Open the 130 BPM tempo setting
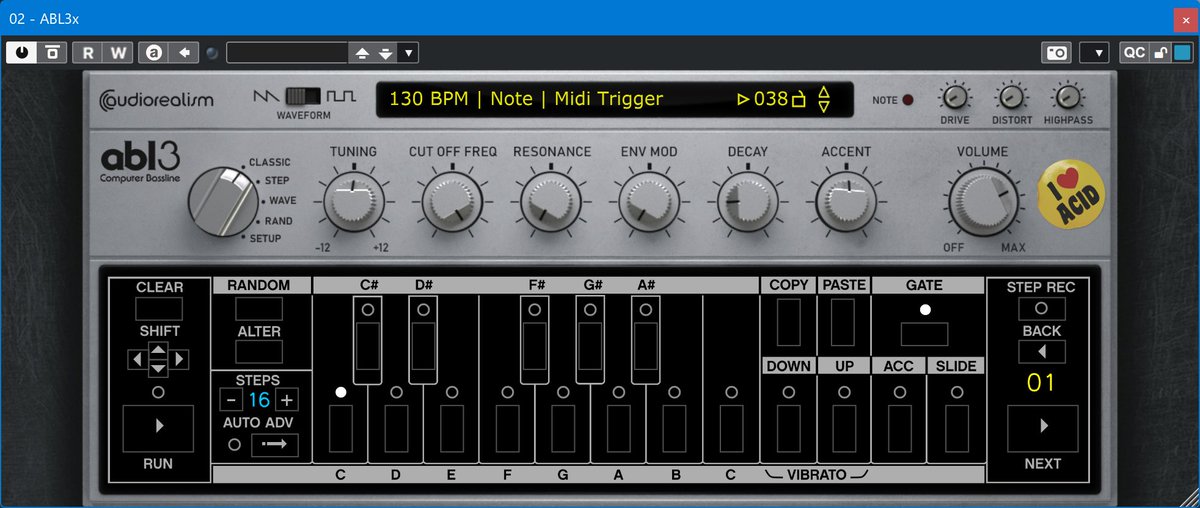Image resolution: width=1200 pixels, height=508 pixels. [x=428, y=99]
